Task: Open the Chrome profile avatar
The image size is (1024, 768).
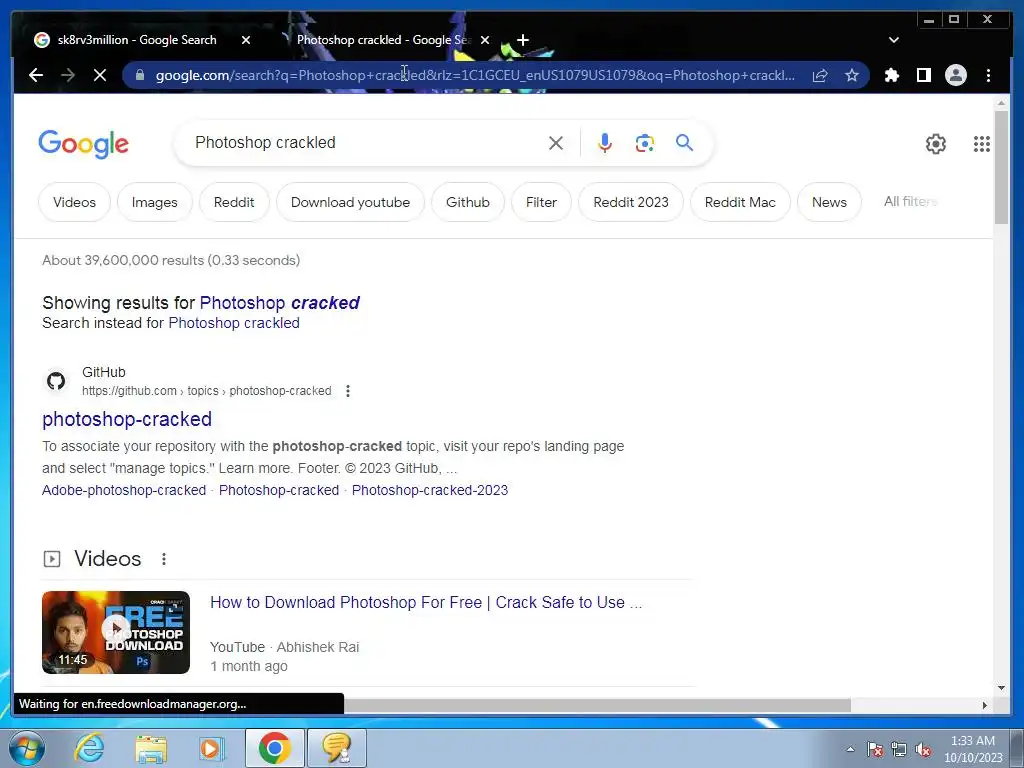Action: [955, 75]
